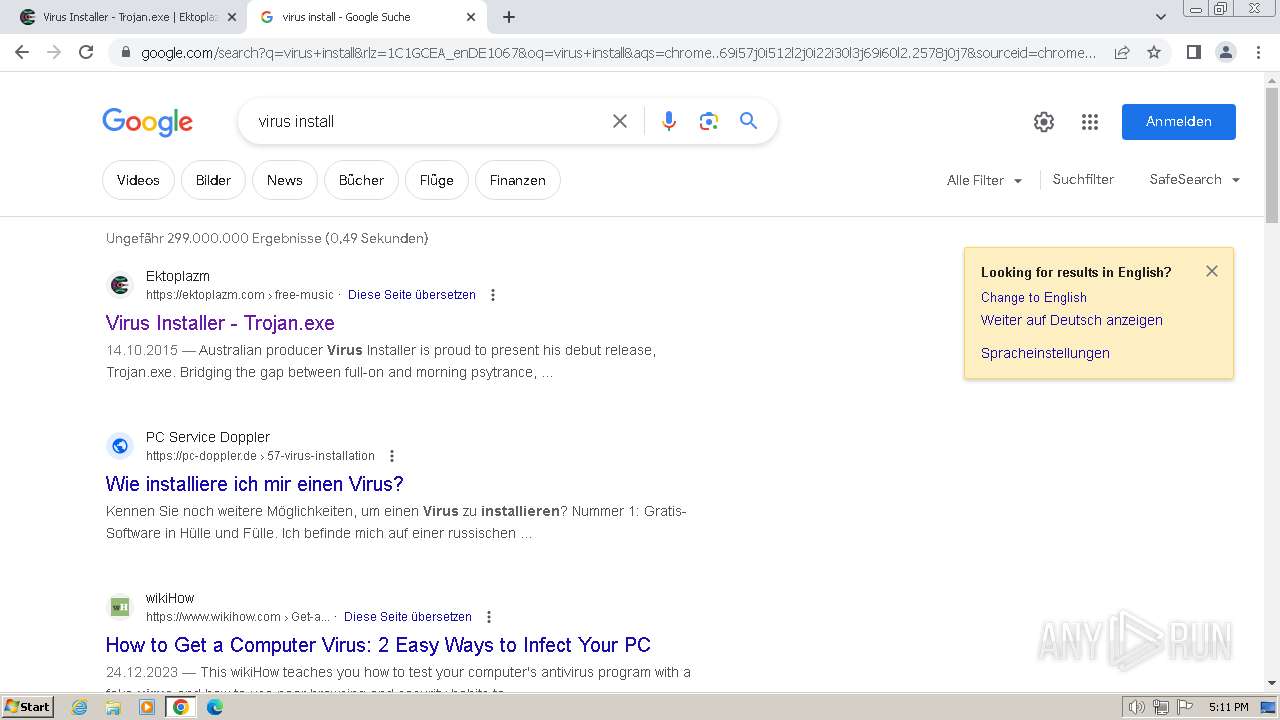1280x720 pixels.
Task: Filter results by News
Action: (x=284, y=180)
